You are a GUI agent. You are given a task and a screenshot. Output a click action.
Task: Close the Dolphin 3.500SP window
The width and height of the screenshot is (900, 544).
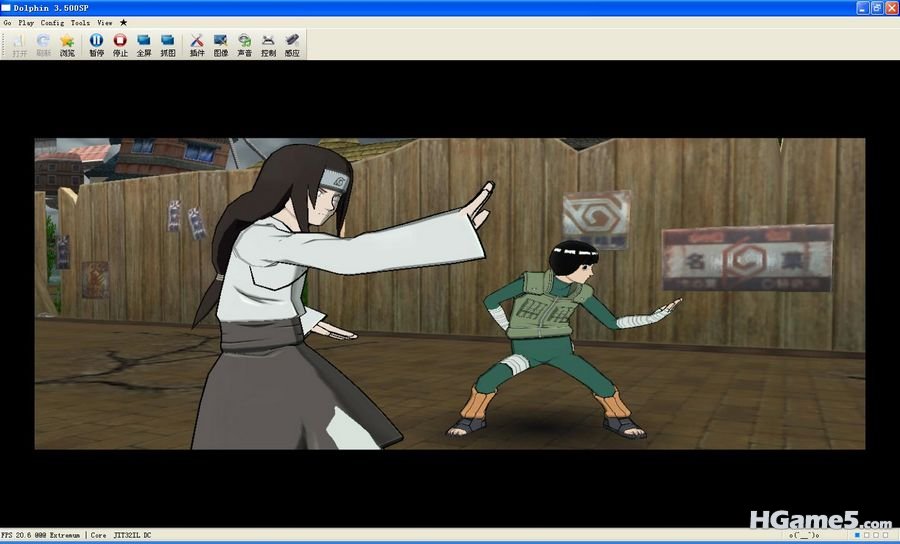tap(891, 8)
